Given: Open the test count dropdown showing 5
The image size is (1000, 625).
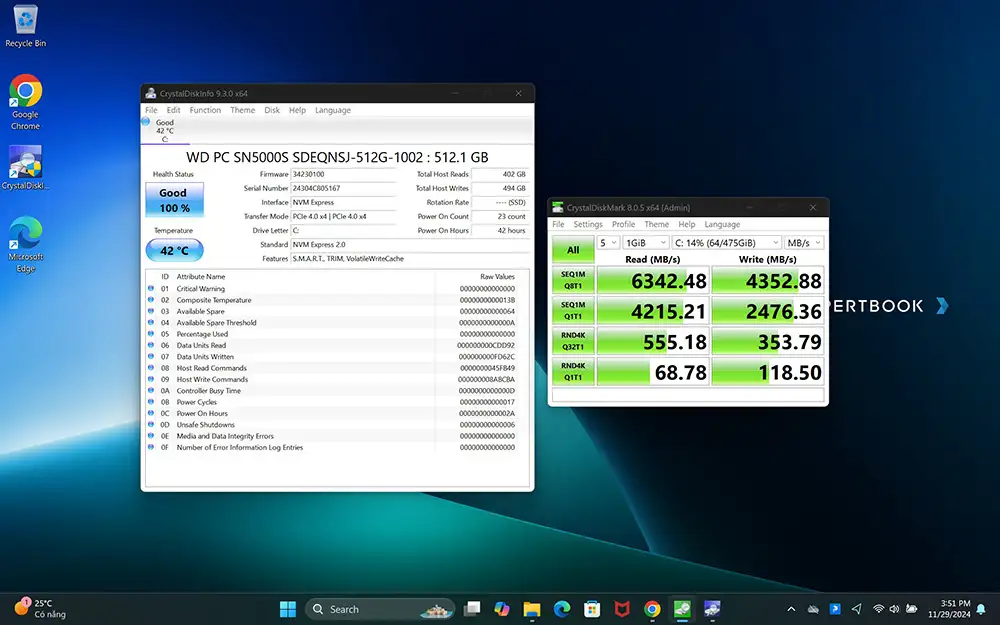Looking at the screenshot, I should coord(607,243).
